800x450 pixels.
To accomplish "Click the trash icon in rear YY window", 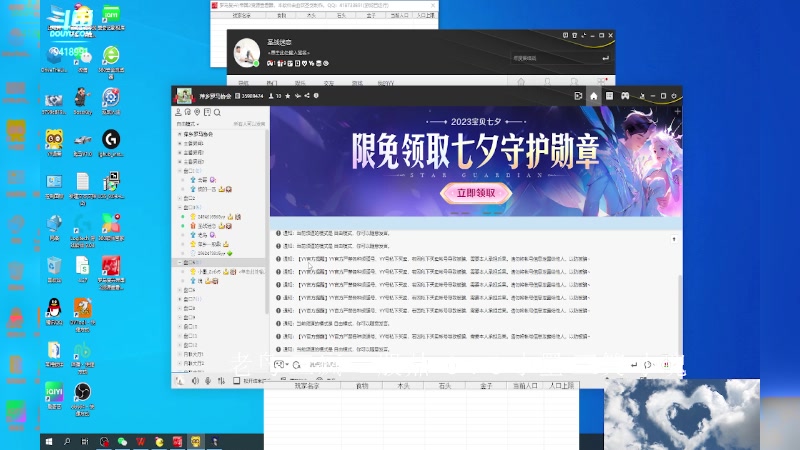I will point(574,35).
